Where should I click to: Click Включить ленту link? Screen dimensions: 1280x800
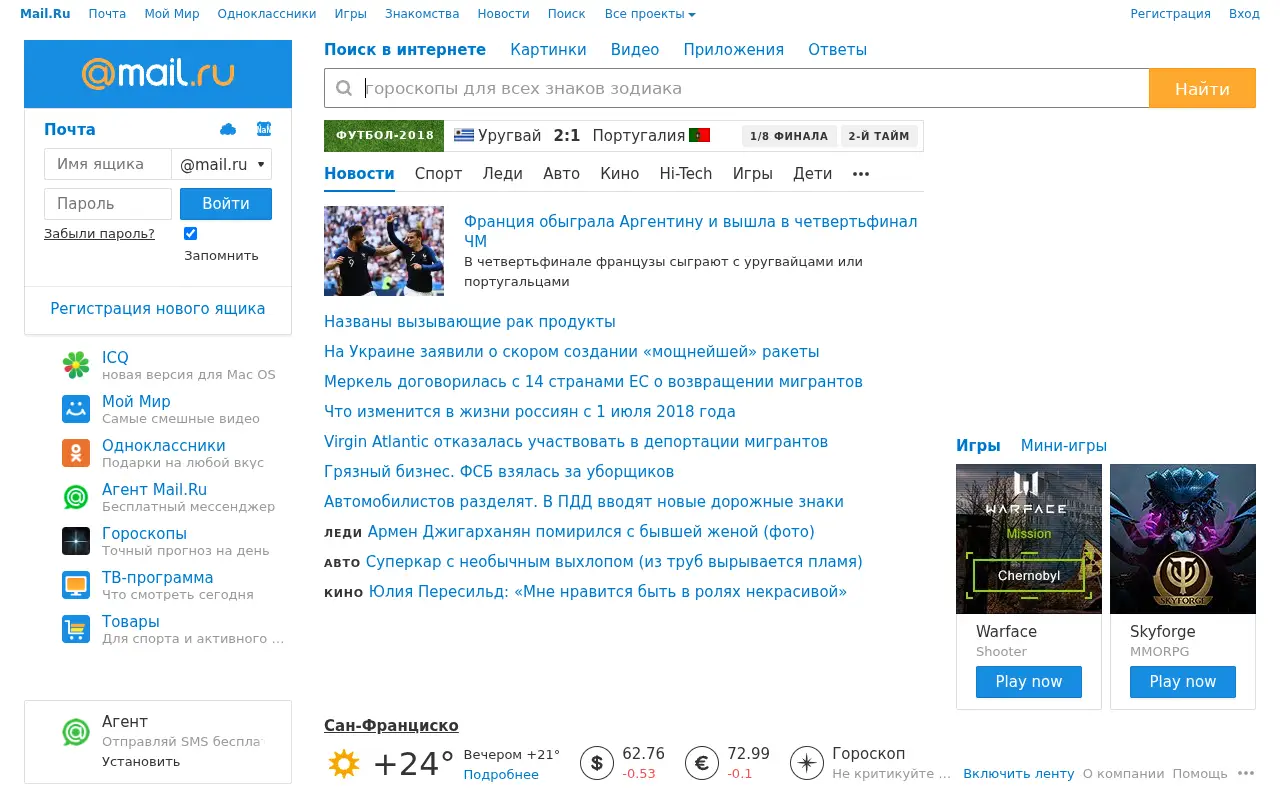pyautogui.click(x=1019, y=773)
